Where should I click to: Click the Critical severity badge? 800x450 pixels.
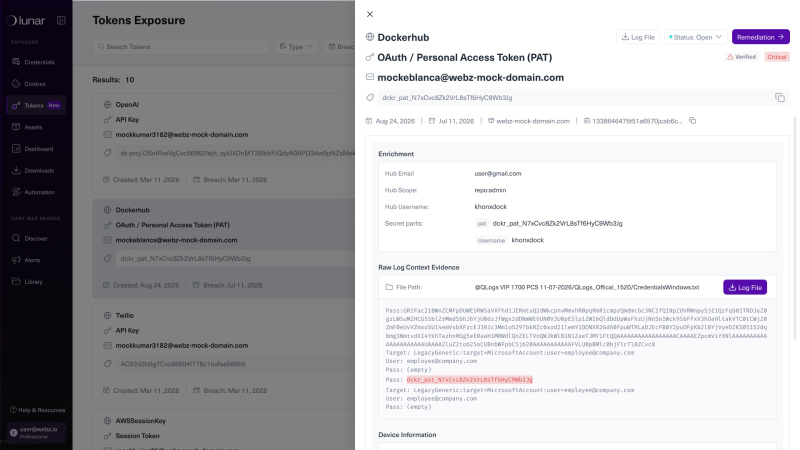[x=777, y=57]
